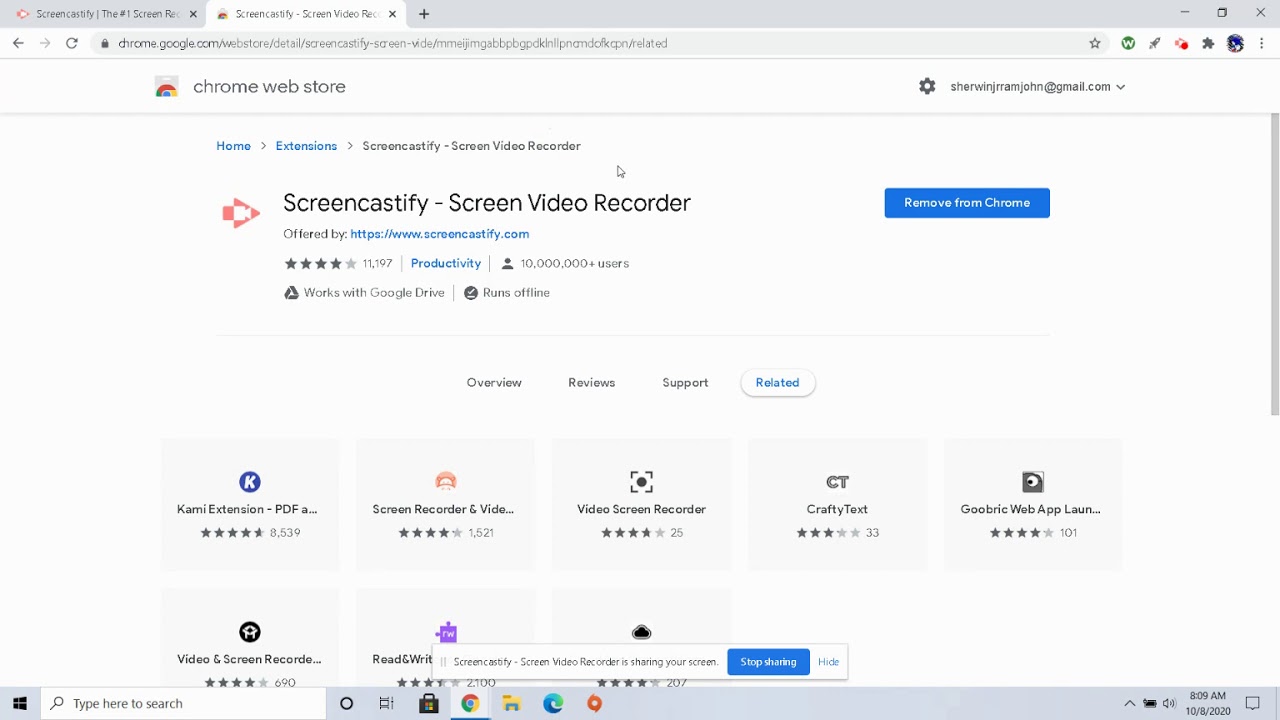Click Remove from Chrome button
This screenshot has width=1280, height=720.
pyautogui.click(x=967, y=203)
